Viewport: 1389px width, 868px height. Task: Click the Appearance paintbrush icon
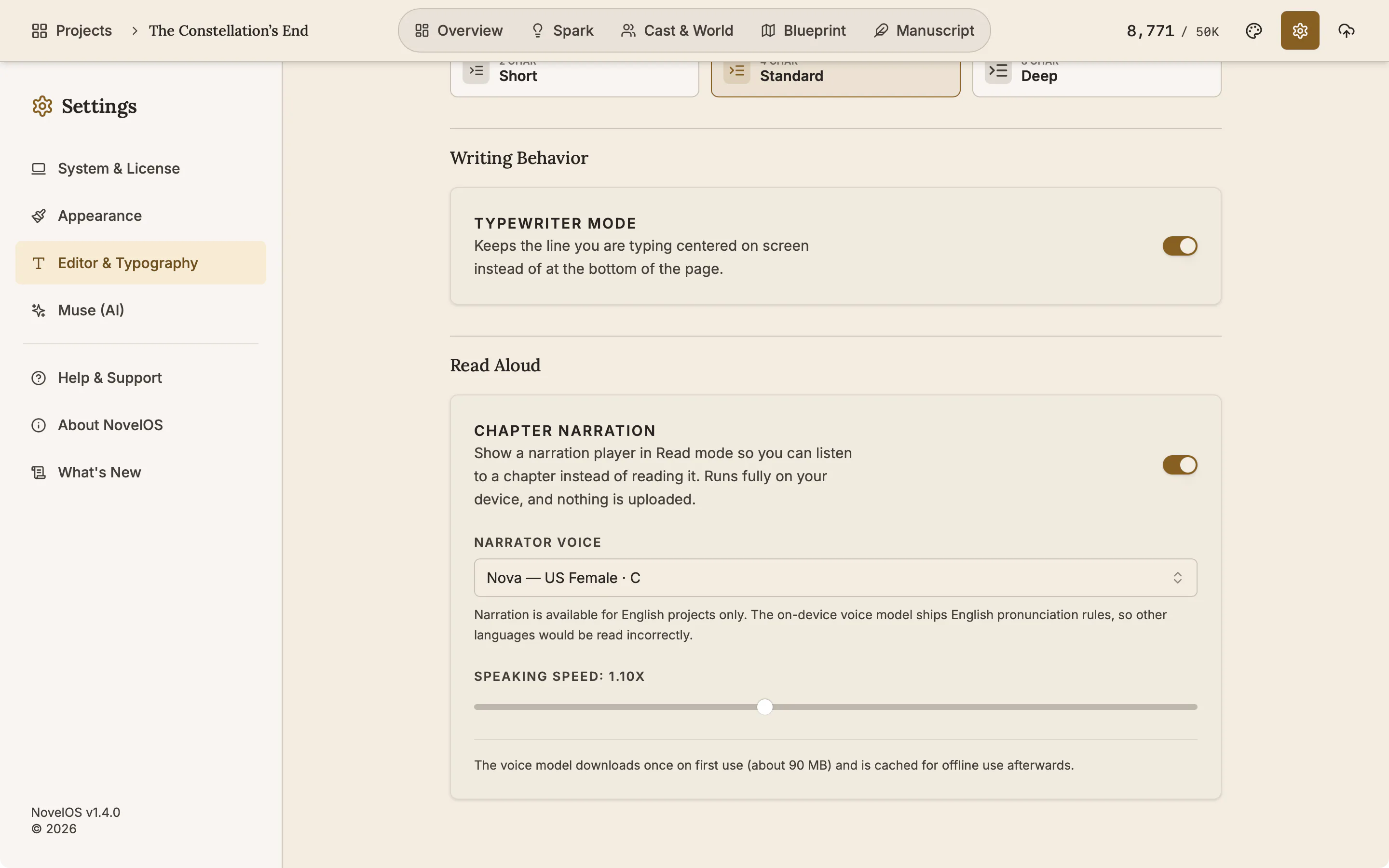point(39,216)
